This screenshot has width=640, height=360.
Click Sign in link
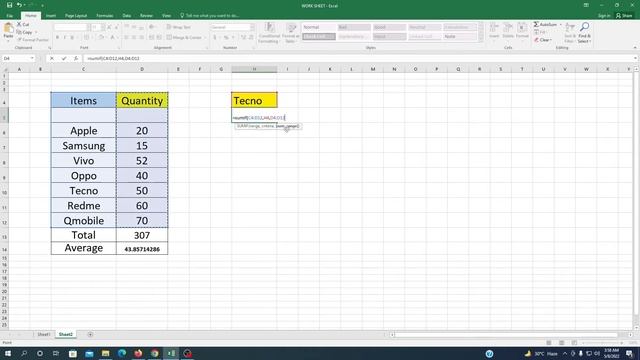coord(604,16)
